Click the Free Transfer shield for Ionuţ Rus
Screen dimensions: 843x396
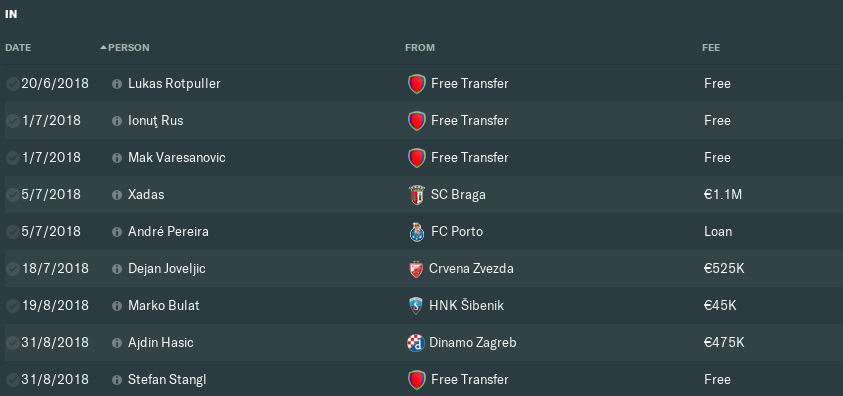pos(417,121)
